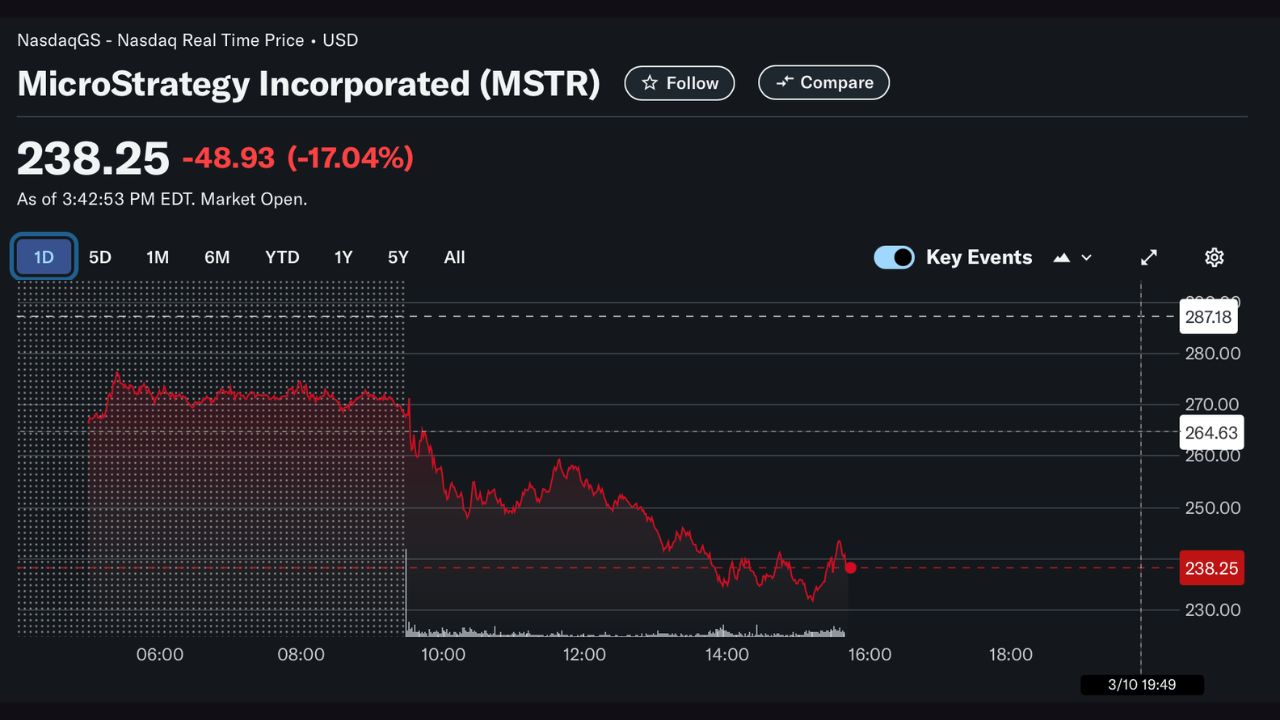This screenshot has width=1280, height=720.
Task: Click the 264.63 price label
Action: (x=1211, y=433)
